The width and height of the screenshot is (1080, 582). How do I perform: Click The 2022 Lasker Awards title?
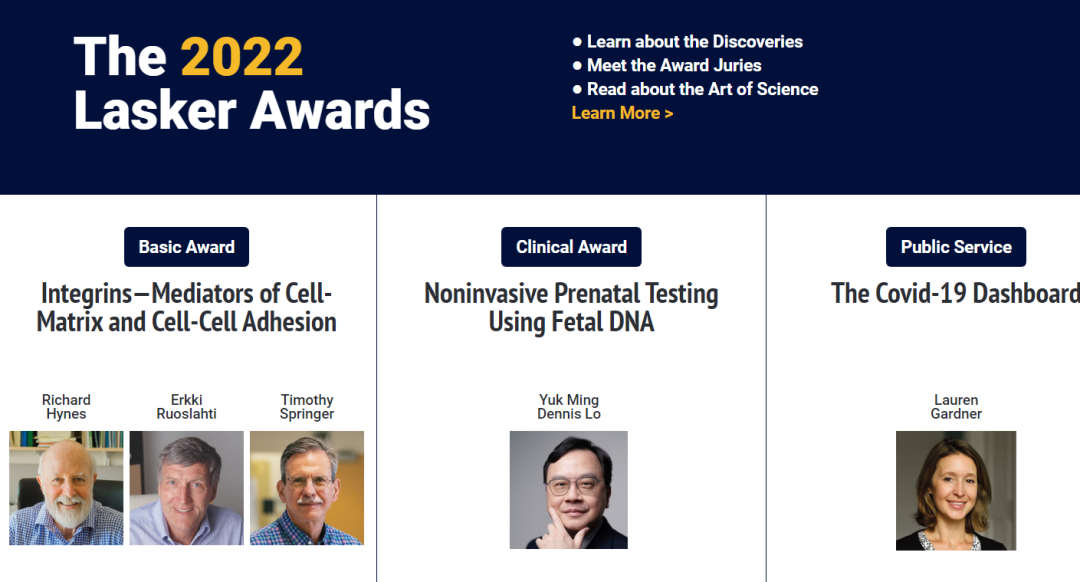(x=251, y=83)
